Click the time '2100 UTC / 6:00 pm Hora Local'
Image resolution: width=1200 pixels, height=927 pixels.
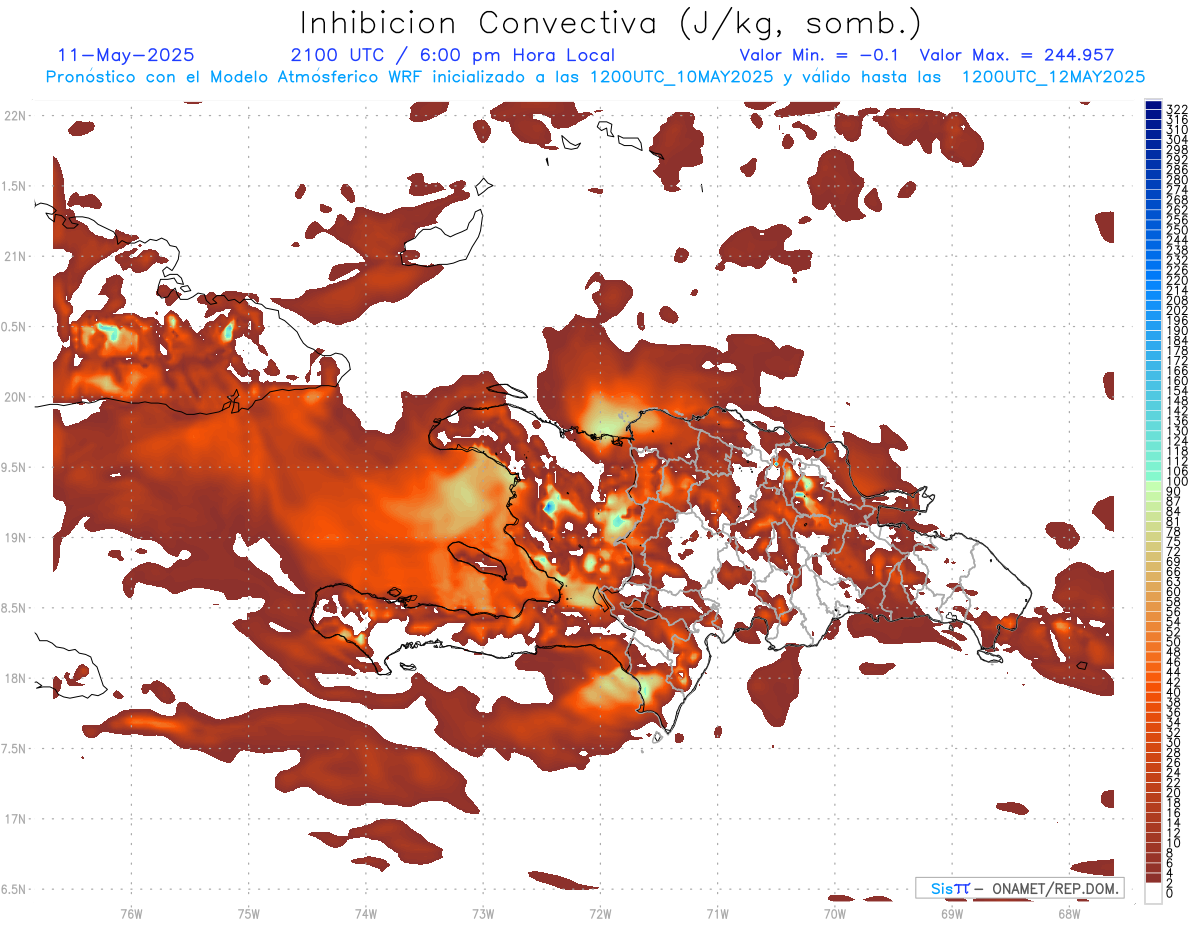(453, 55)
